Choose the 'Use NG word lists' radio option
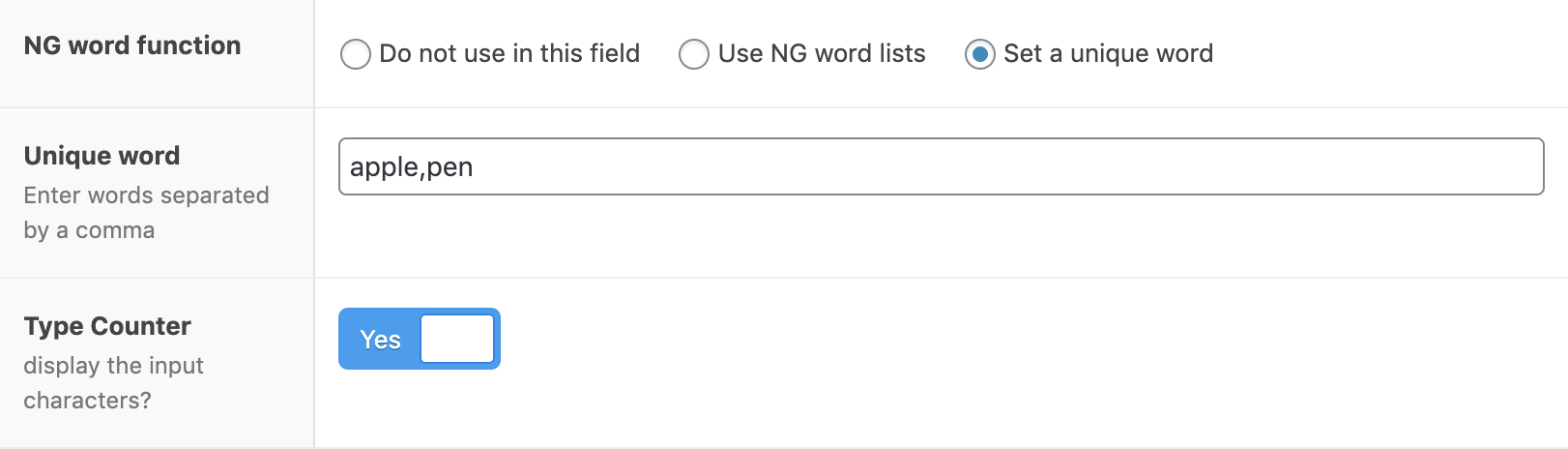1568x449 pixels. 694,54
